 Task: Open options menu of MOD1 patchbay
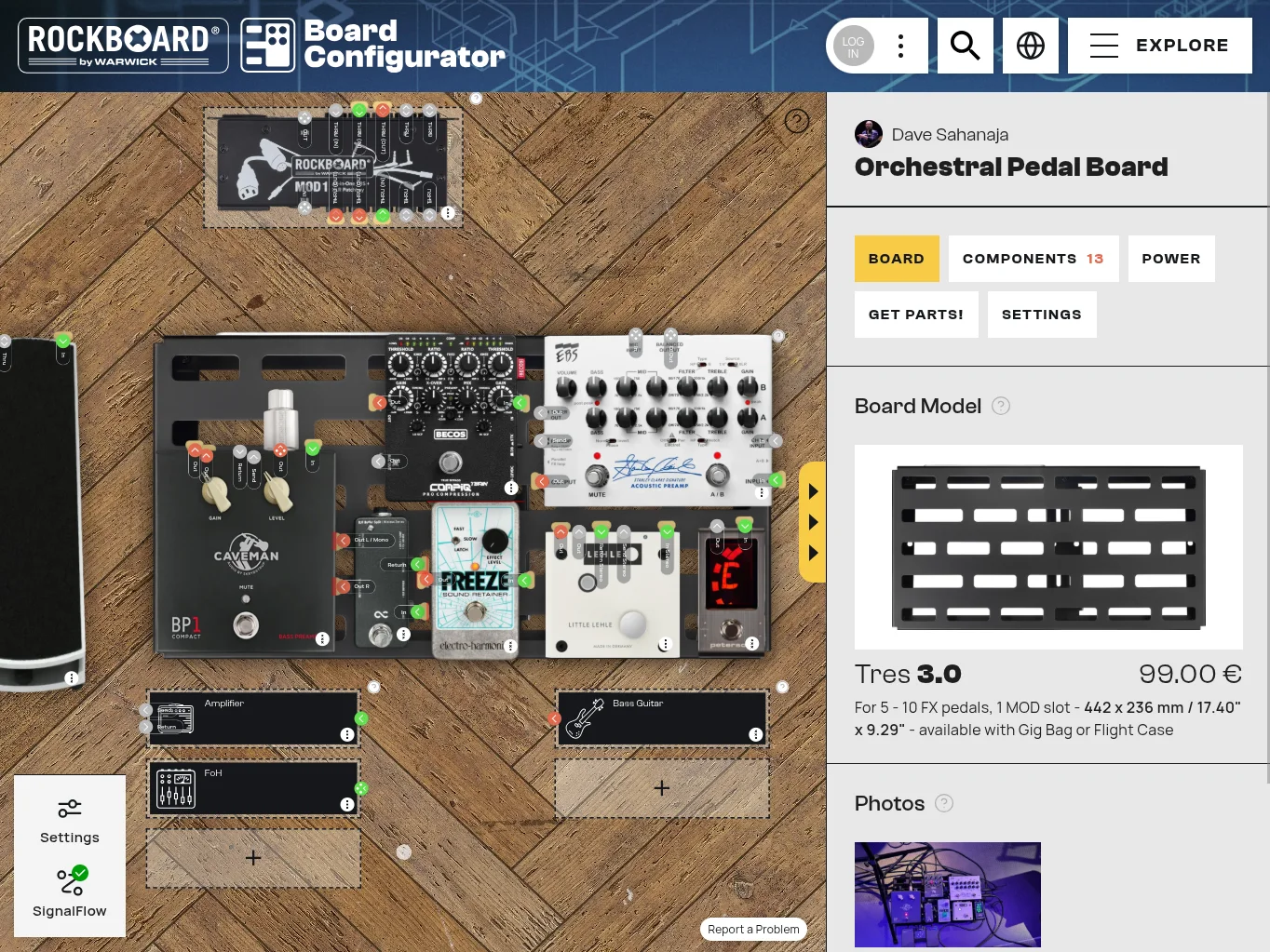click(x=448, y=213)
